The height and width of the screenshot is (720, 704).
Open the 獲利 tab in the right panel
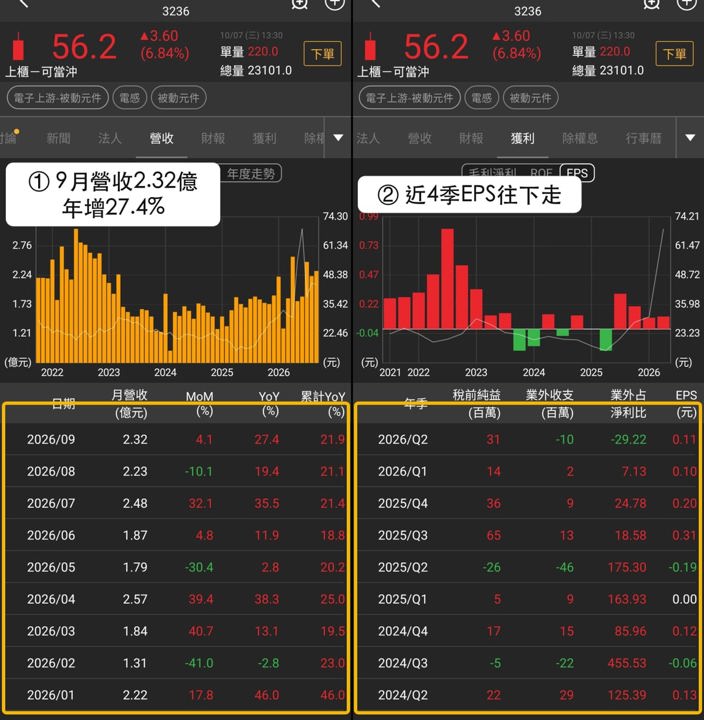tap(523, 138)
